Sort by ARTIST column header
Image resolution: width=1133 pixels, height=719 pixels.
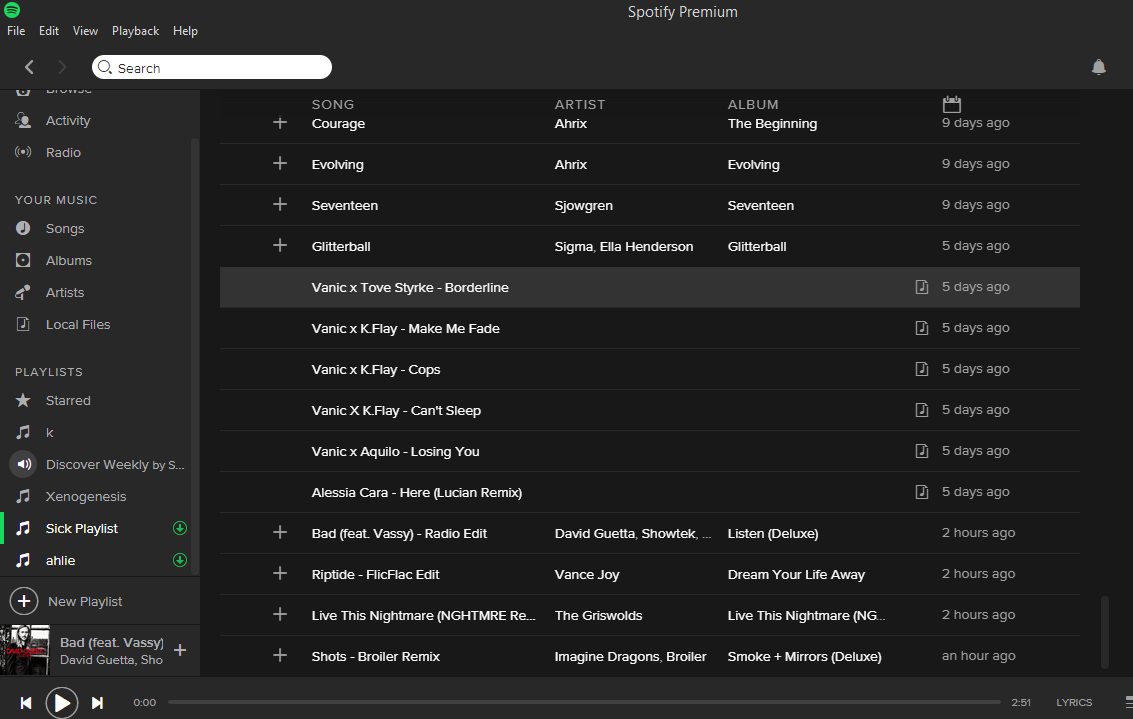point(580,104)
